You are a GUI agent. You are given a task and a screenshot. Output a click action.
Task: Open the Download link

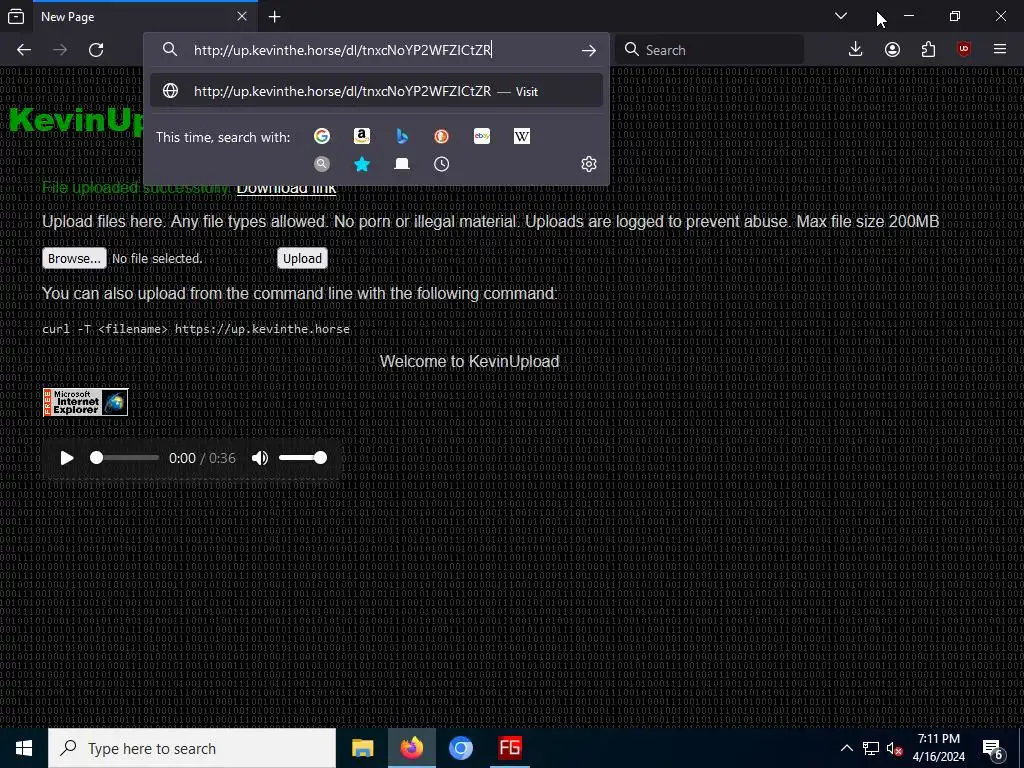coord(286,187)
